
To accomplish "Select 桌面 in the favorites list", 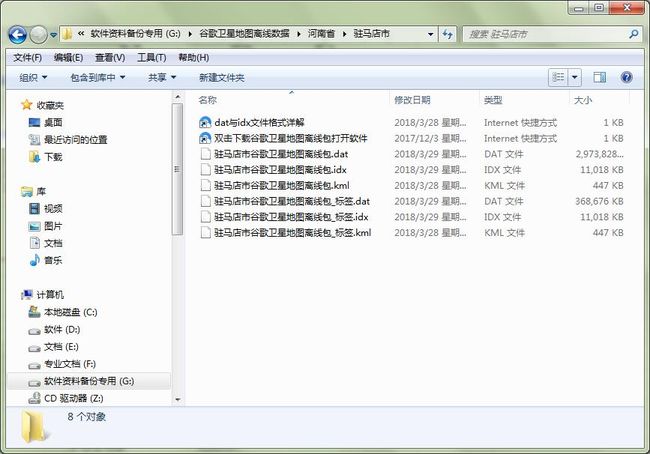I will coord(53,123).
